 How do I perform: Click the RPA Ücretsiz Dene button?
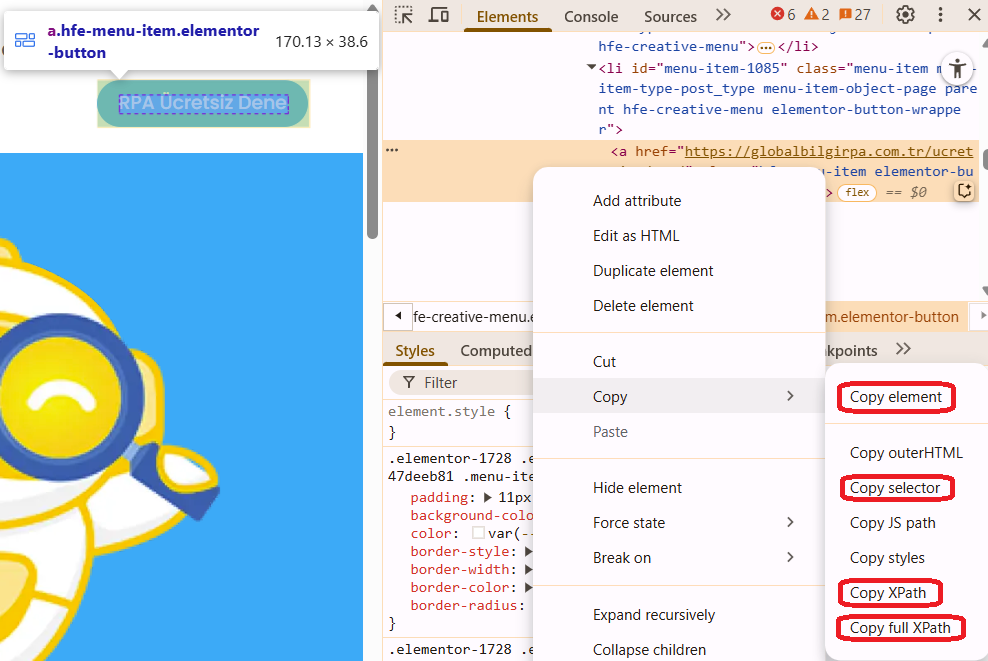203,104
